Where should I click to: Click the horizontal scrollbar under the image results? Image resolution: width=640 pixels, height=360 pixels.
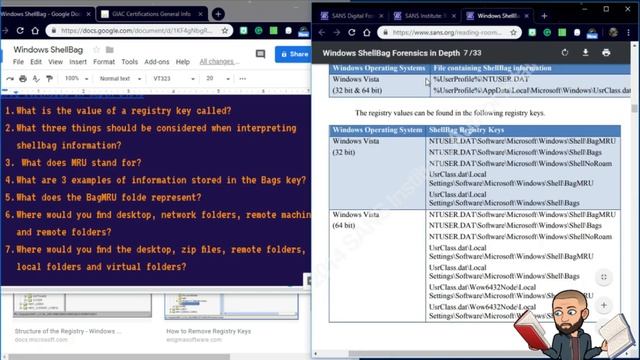118,357
